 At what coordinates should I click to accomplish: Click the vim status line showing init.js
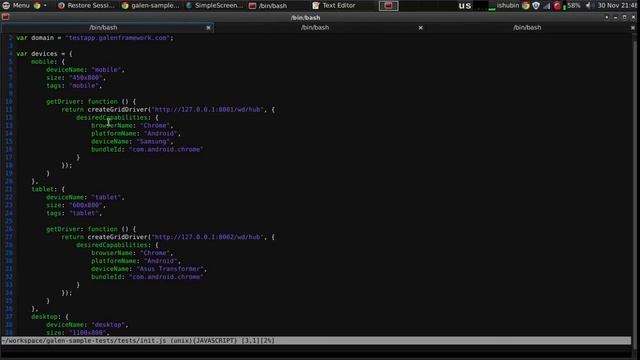(x=316, y=340)
